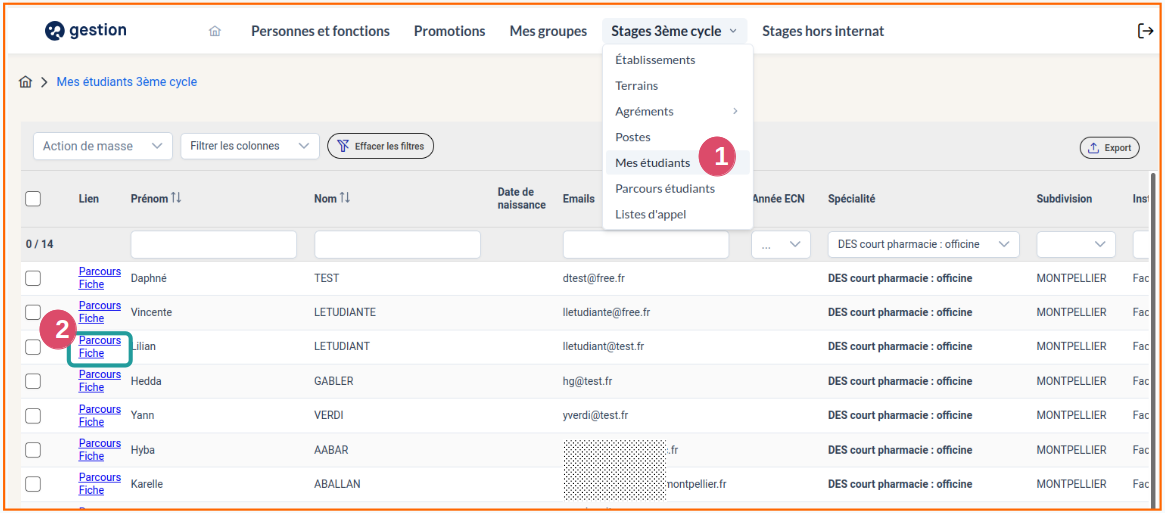Viewport: 1165px width, 513px height.
Task: Click the email lletudiant@test.fr
Action: tap(603, 346)
